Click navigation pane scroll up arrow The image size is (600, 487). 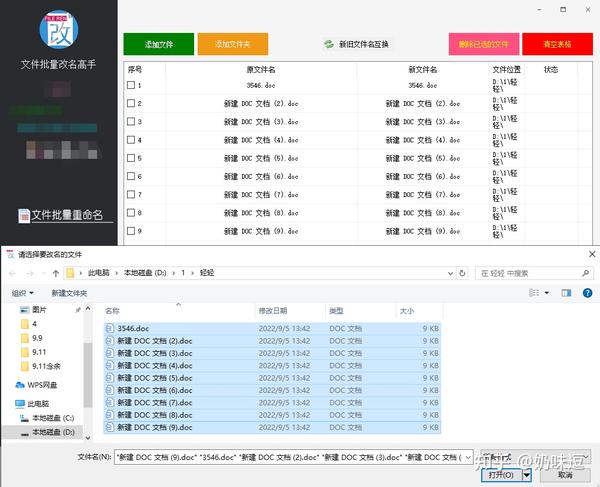click(x=88, y=308)
